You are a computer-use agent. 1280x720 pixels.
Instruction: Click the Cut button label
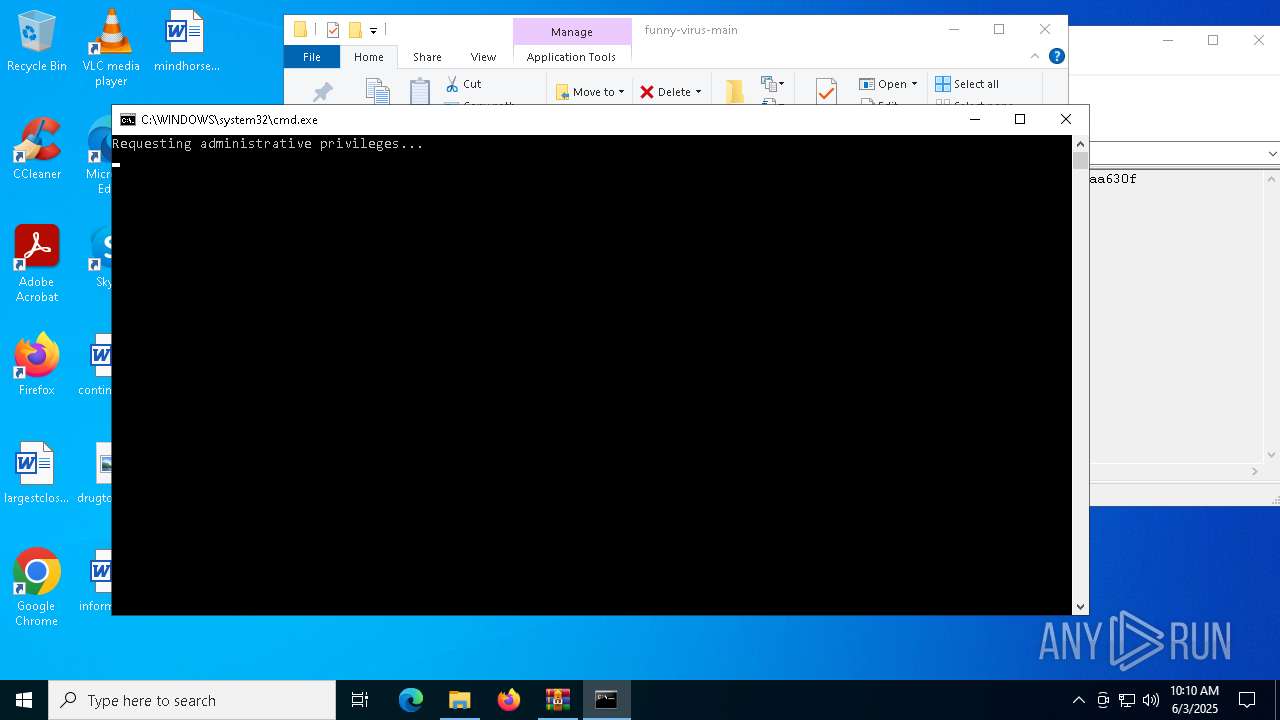472,84
